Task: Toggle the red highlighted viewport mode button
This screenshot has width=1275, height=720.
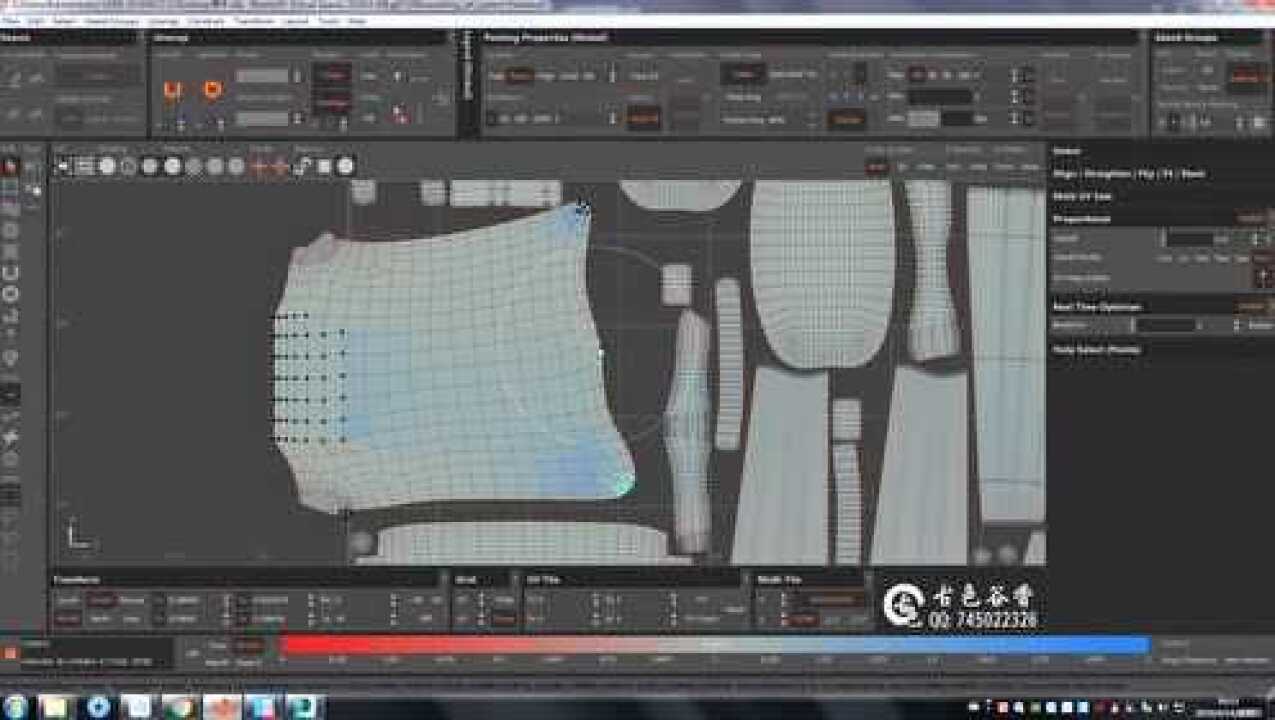Action: click(x=876, y=167)
